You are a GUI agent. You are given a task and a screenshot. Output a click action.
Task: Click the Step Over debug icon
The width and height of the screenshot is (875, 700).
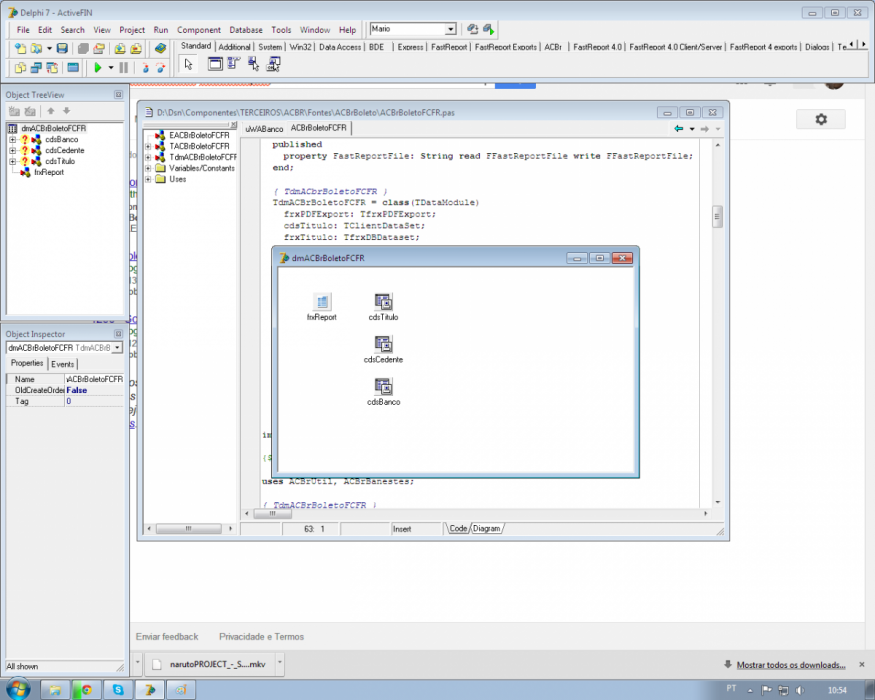(161, 68)
